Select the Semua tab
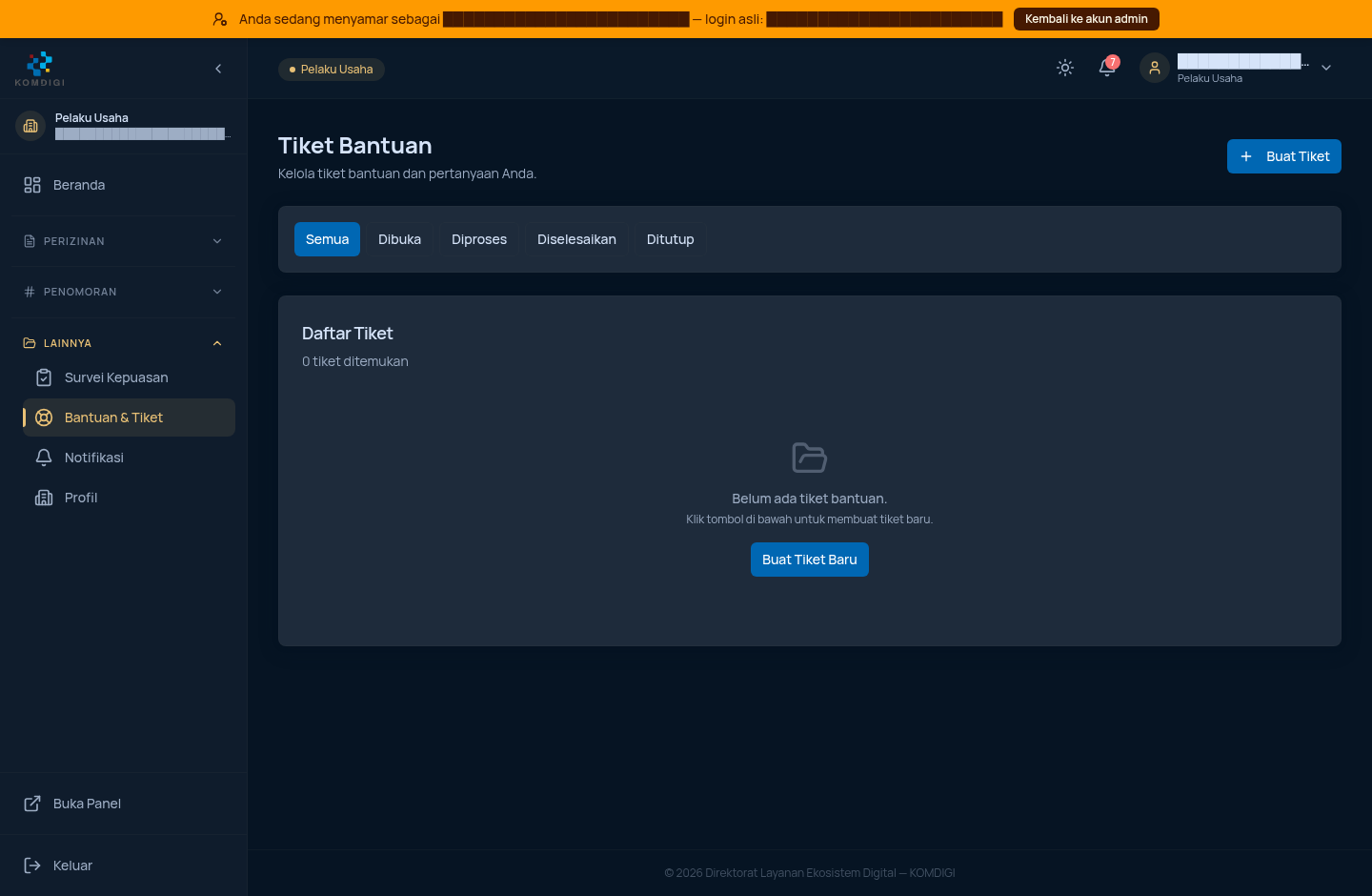1372x896 pixels. point(327,239)
